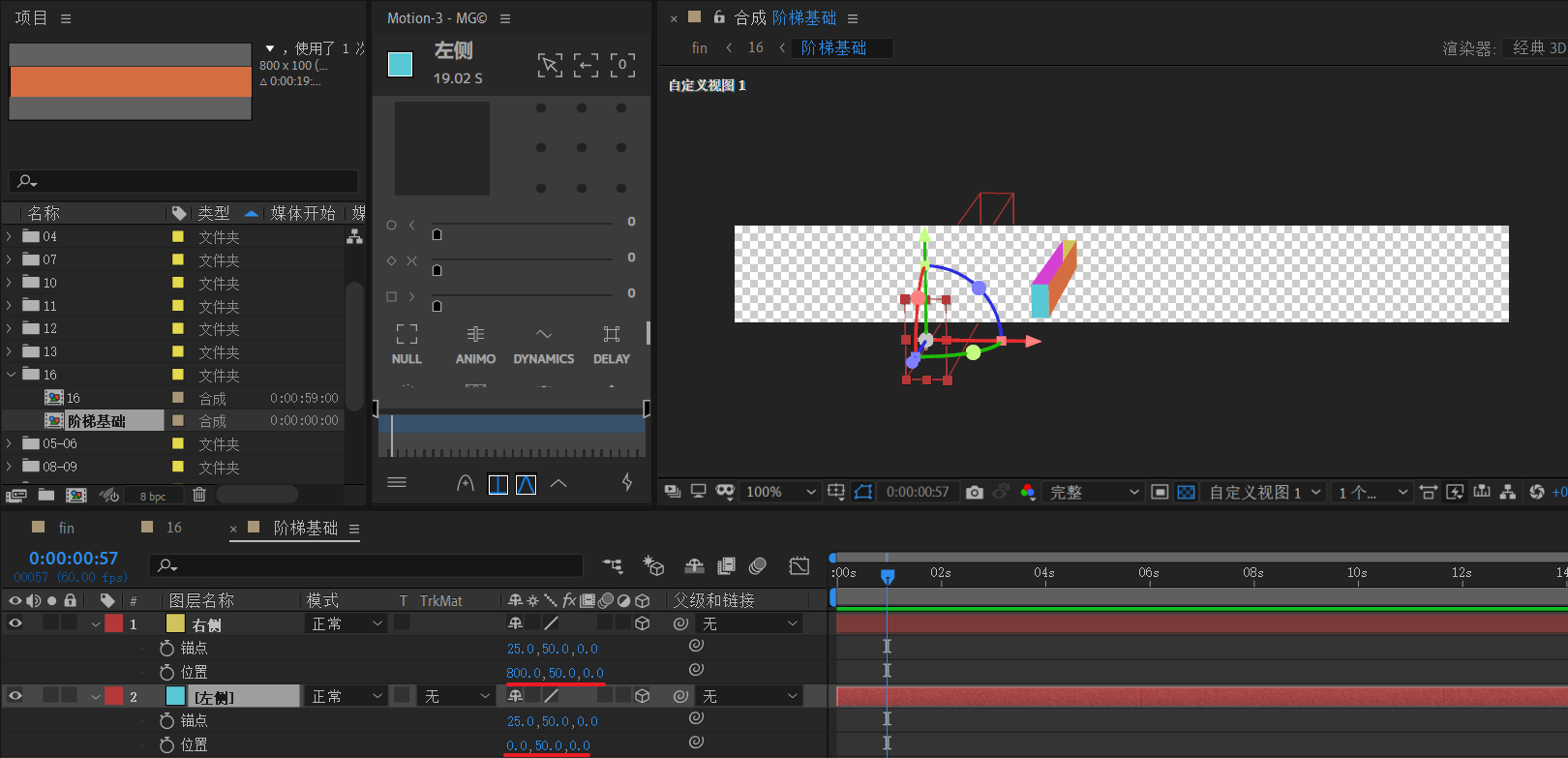Click the cyan color swatch in Motion-3
The image size is (1568, 758).
pyautogui.click(x=400, y=64)
